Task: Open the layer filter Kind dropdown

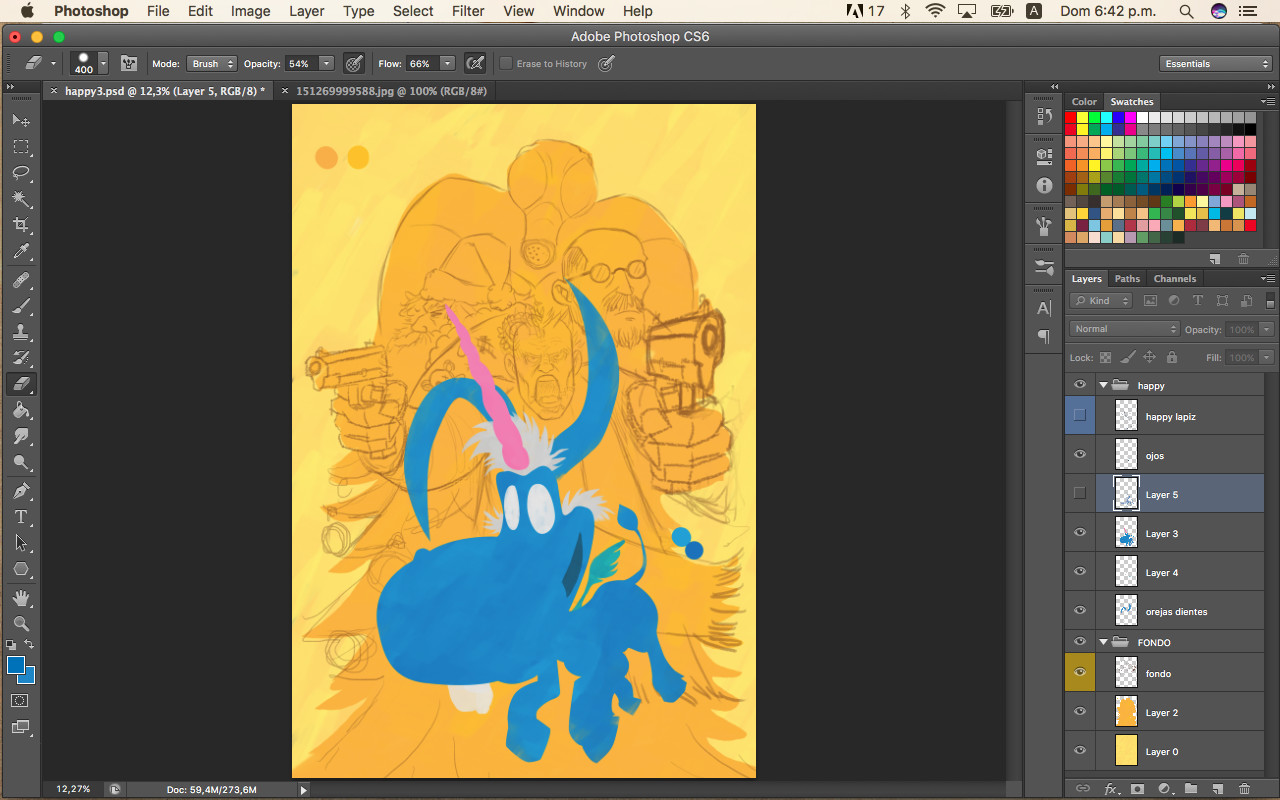Action: coord(1101,300)
